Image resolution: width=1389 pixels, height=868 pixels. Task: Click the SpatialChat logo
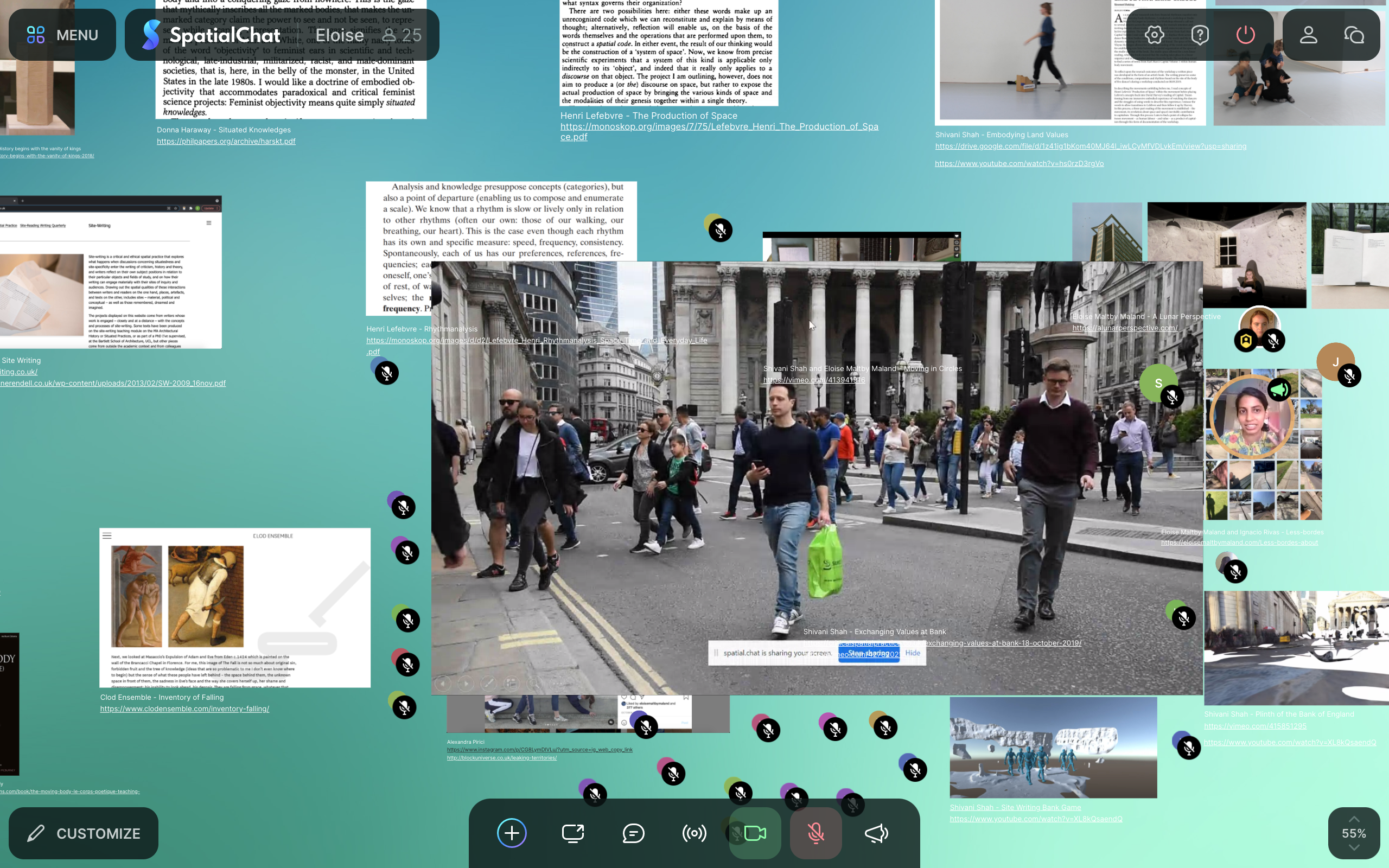[x=211, y=35]
